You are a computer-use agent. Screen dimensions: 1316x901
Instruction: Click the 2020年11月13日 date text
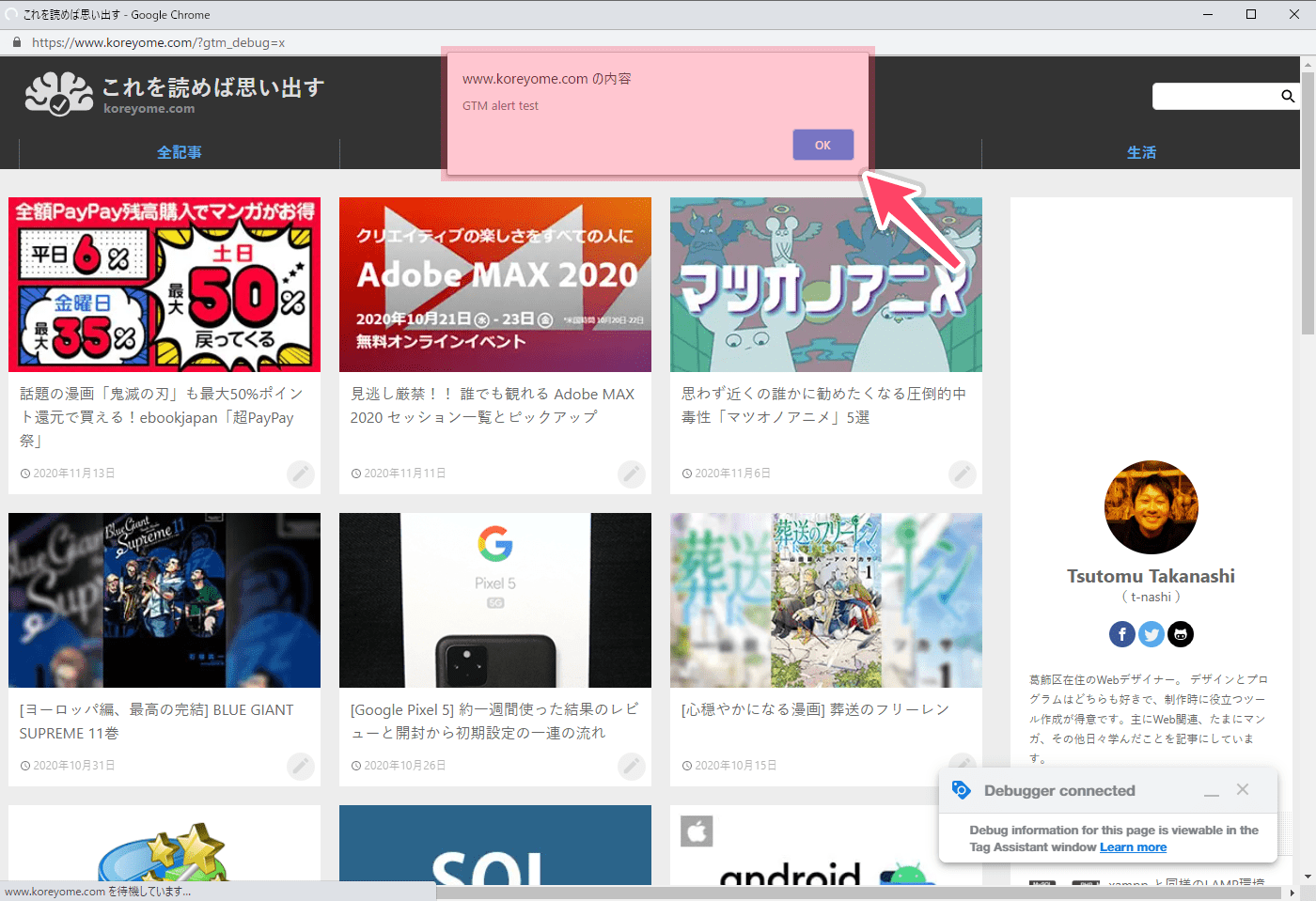coord(74,474)
